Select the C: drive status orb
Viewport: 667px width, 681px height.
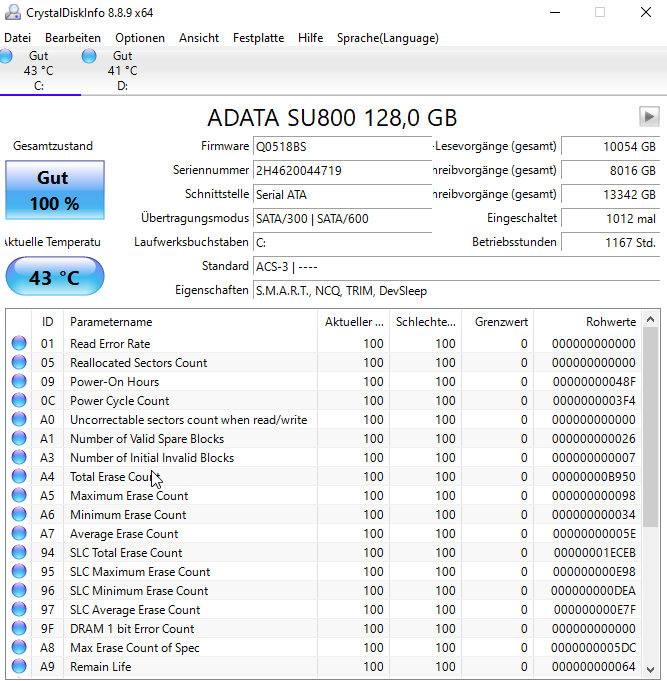coord(6,56)
